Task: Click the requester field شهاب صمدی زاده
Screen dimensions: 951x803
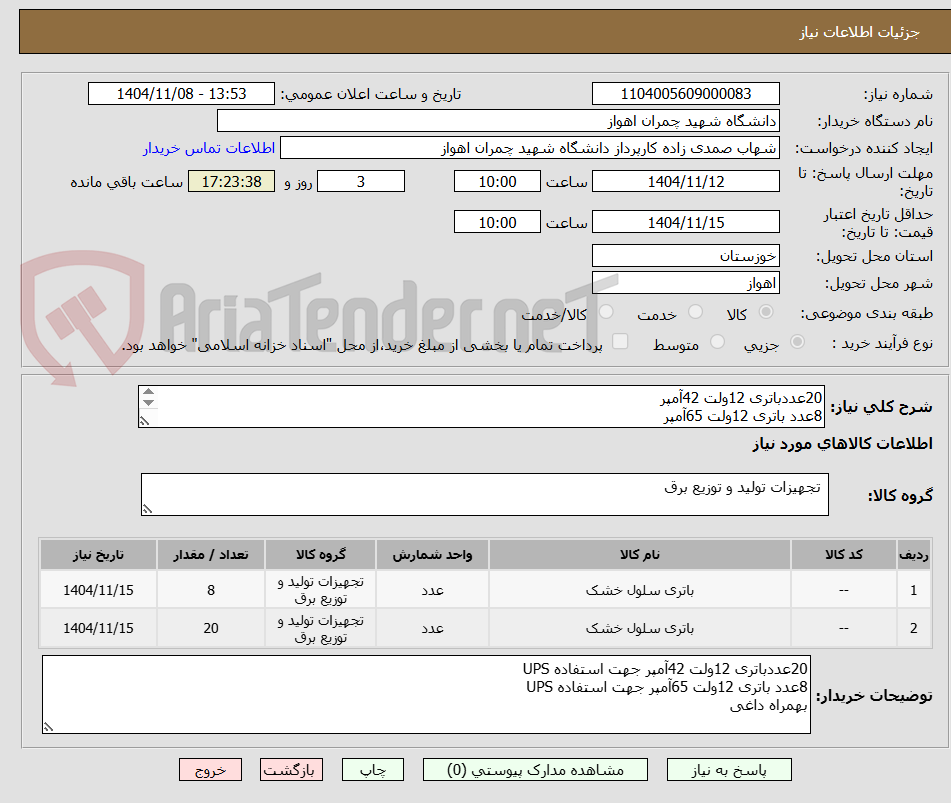Action: tap(529, 148)
